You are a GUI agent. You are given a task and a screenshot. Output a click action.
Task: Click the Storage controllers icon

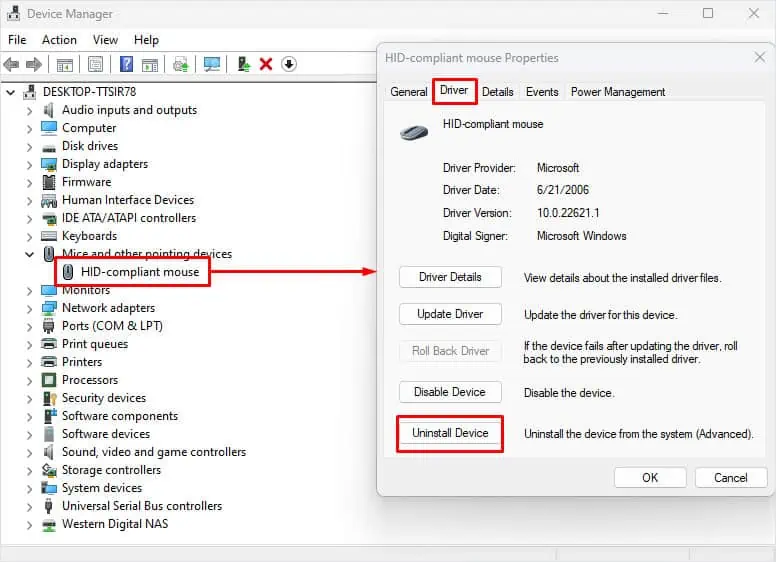click(49, 470)
